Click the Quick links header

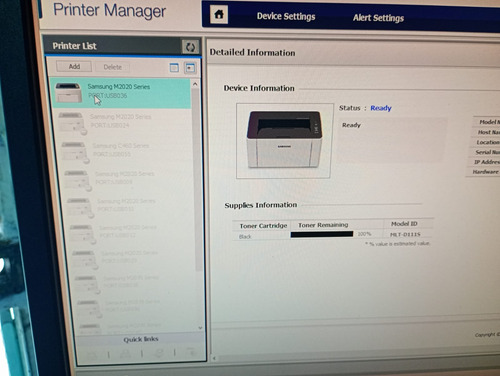point(141,339)
